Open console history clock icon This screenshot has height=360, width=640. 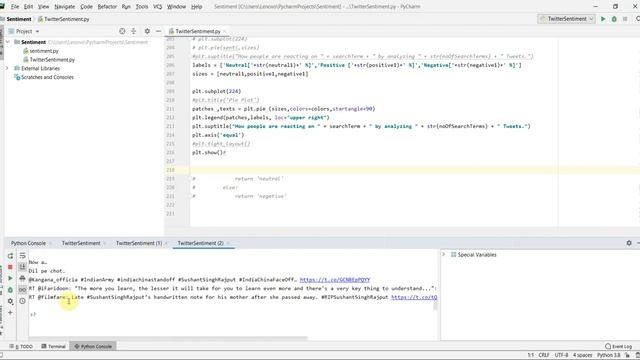tap(22, 301)
